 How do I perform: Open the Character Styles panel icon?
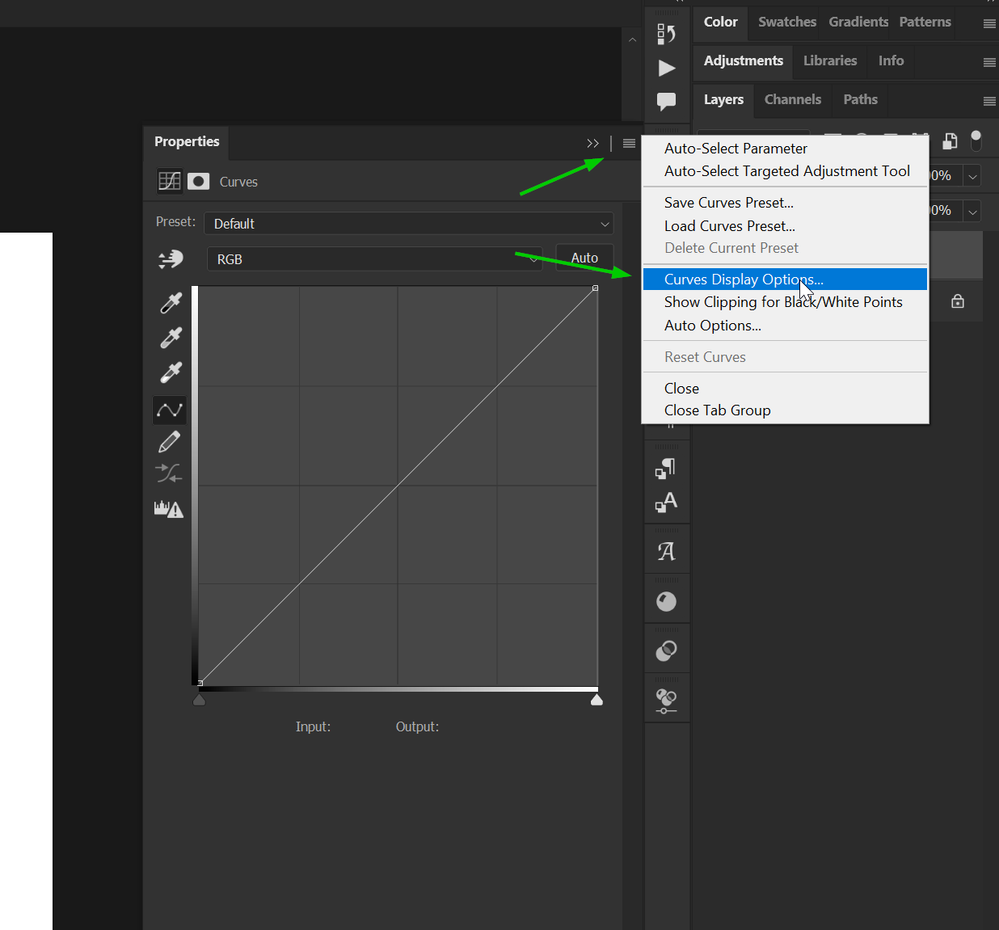pyautogui.click(x=666, y=503)
